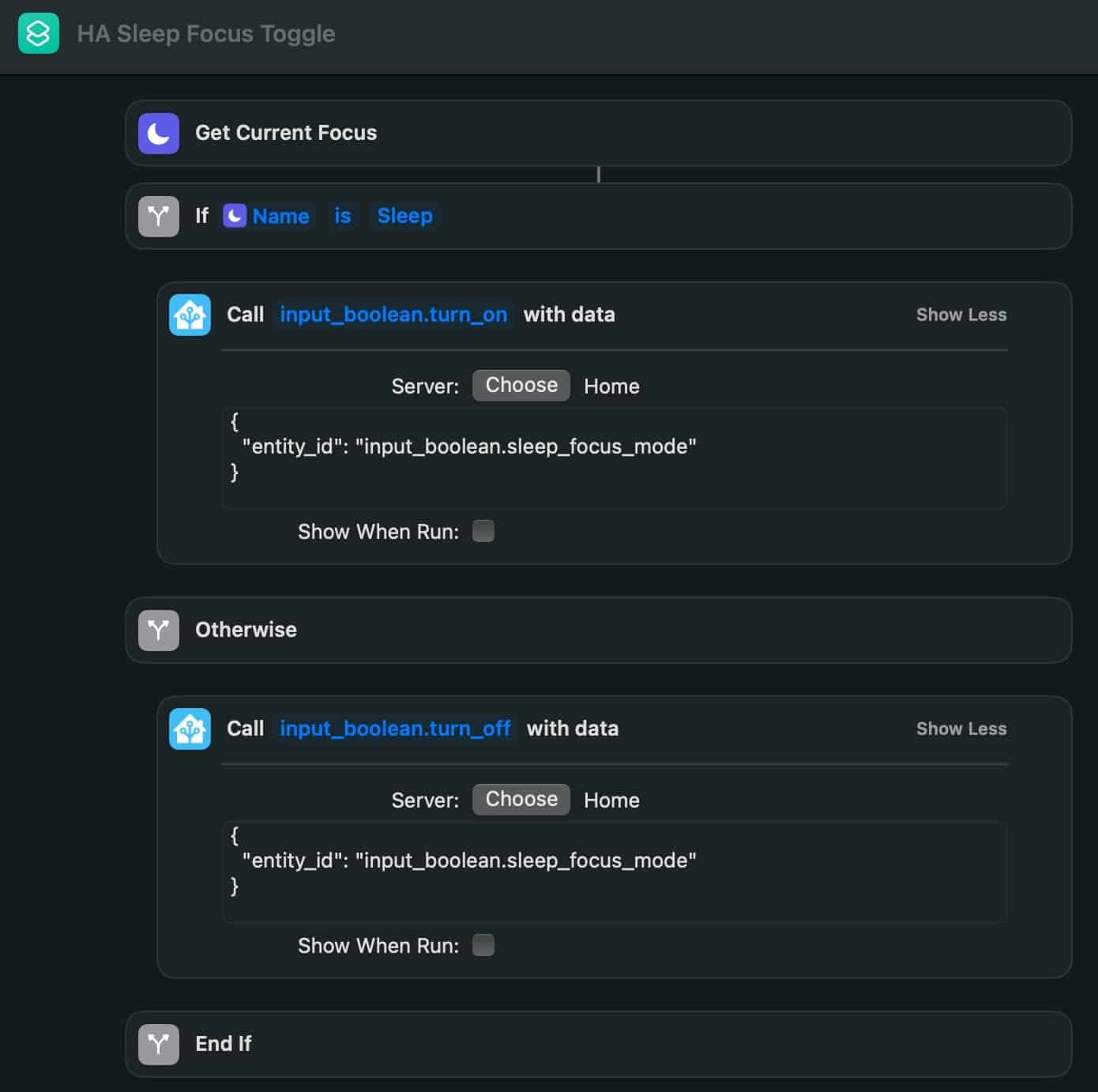
Task: Click Choose server button in turn_on action
Action: [x=521, y=385]
